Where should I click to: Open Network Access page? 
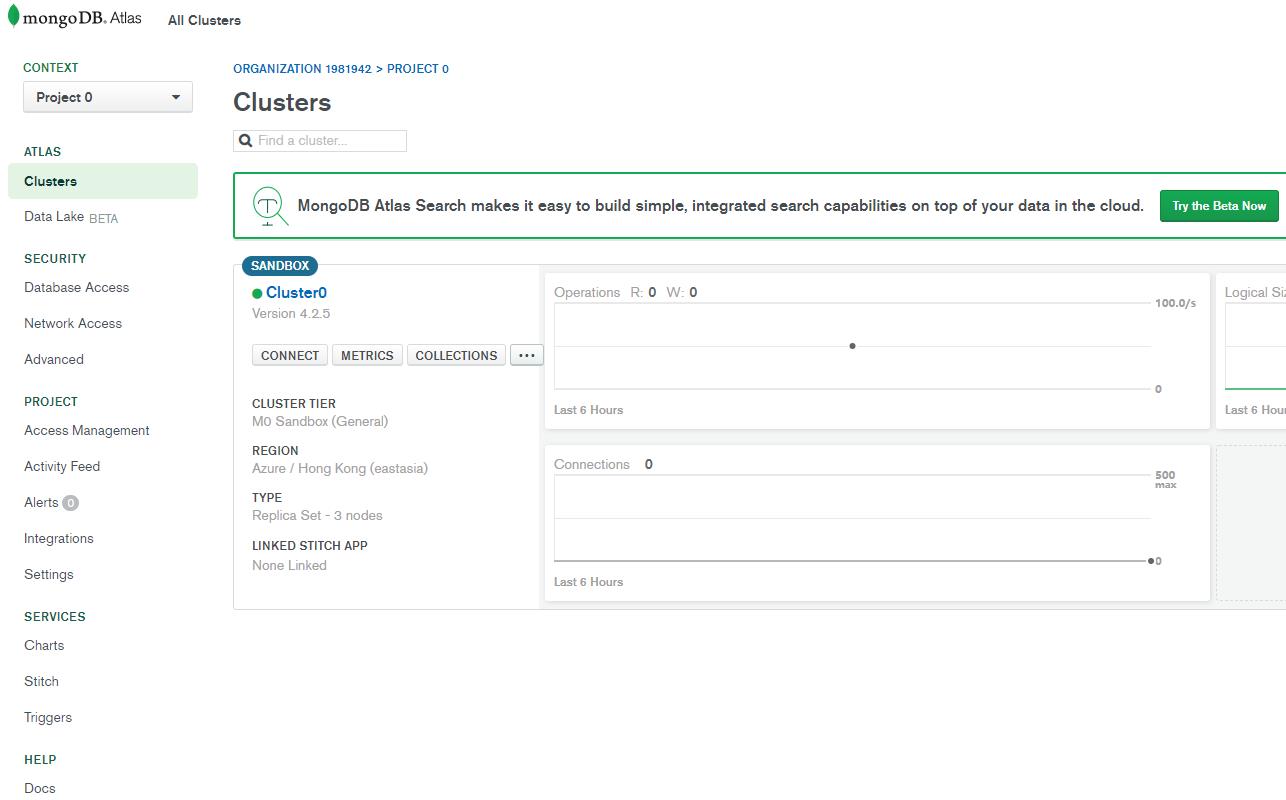pyautogui.click(x=73, y=323)
